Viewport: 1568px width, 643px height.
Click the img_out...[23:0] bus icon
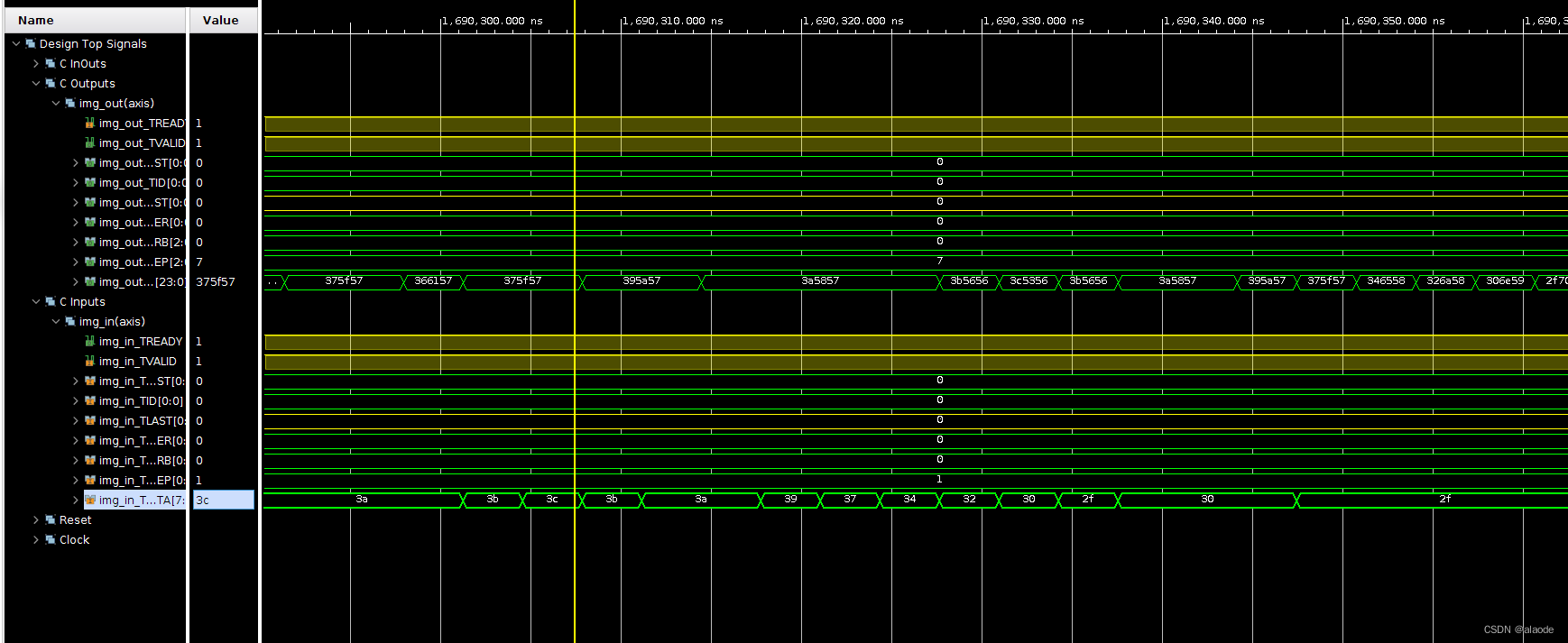coord(90,281)
